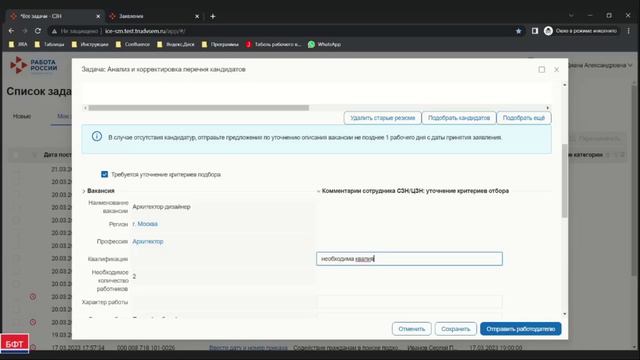Click Подобрать ещё button

pos(524,118)
